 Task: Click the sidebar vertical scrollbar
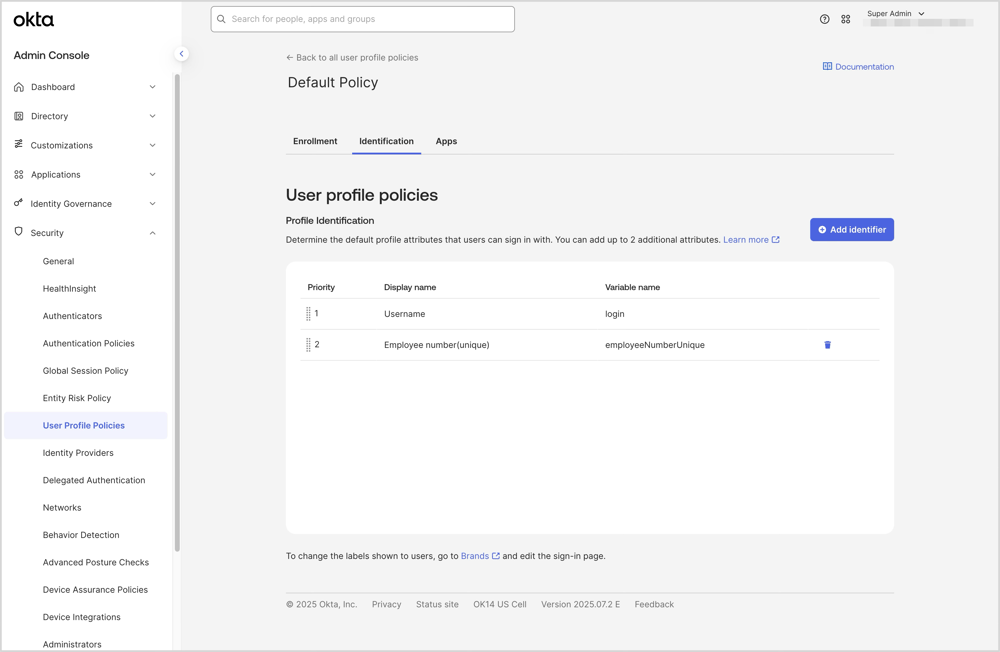pos(177,313)
